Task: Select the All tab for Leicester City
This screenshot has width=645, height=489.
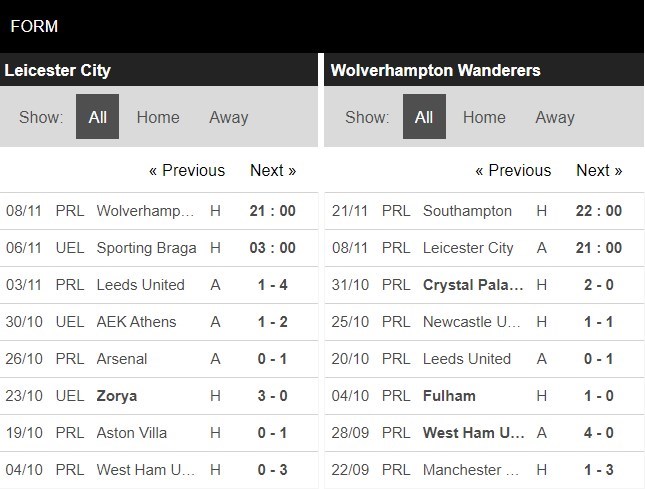Action: [x=98, y=117]
